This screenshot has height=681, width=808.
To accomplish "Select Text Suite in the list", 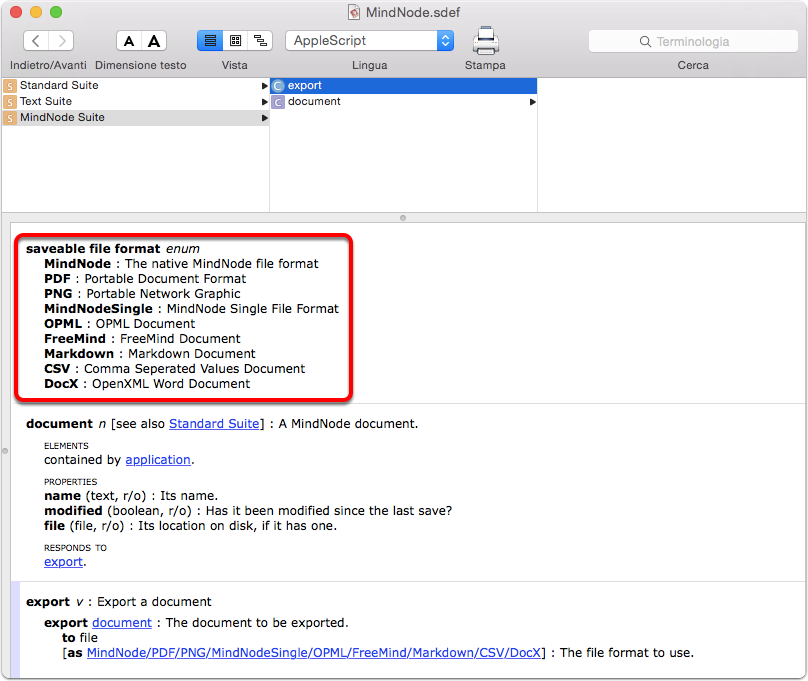I will tap(136, 101).
